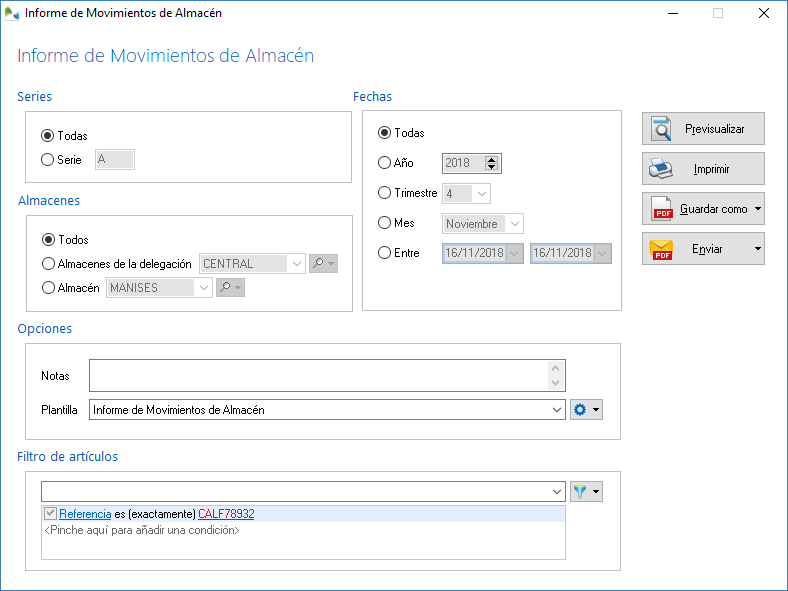
Task: Open the MANISES warehouse dropdown
Action: coord(203,288)
